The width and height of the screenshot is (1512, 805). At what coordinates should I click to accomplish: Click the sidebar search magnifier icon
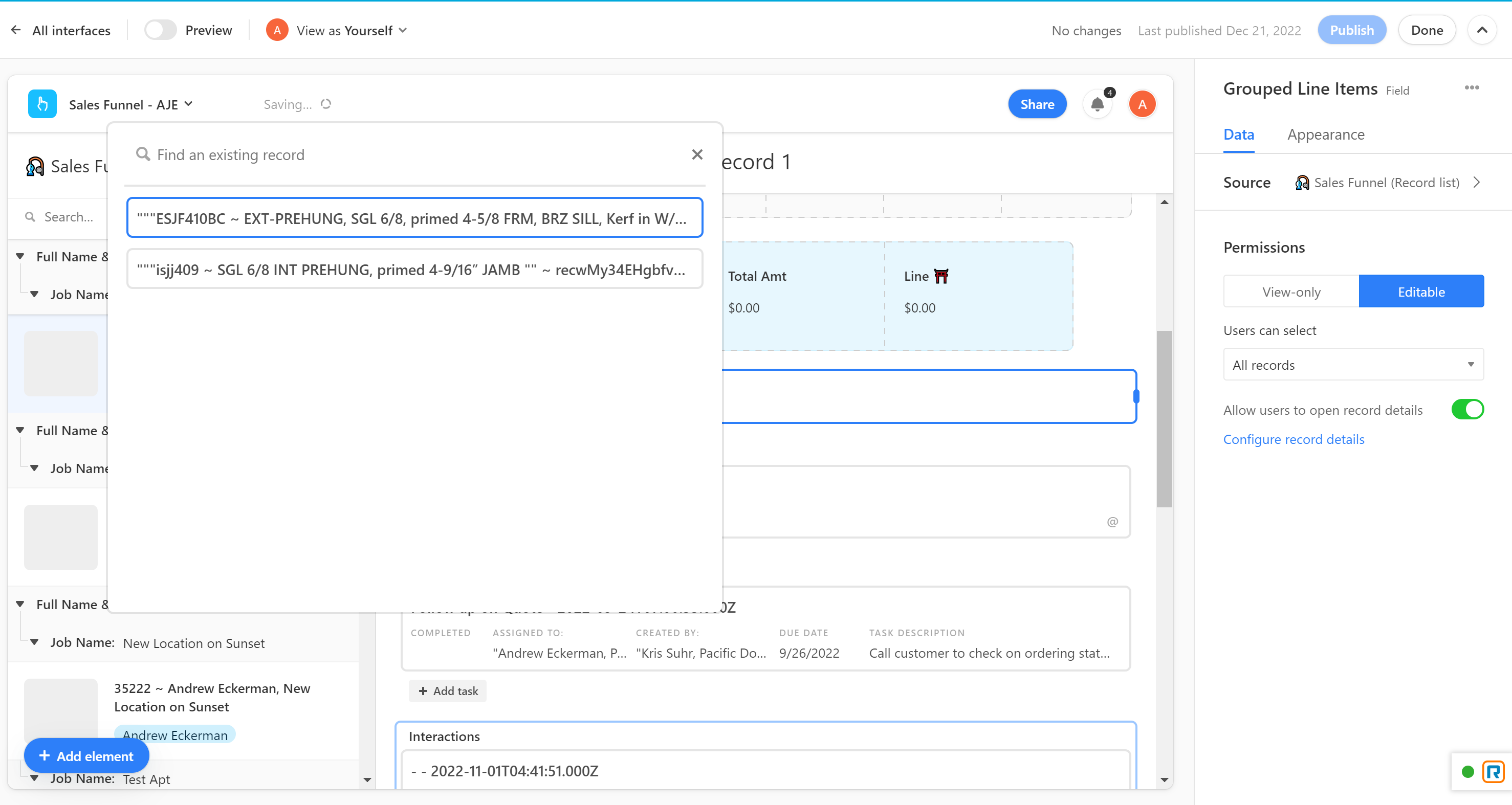point(29,216)
